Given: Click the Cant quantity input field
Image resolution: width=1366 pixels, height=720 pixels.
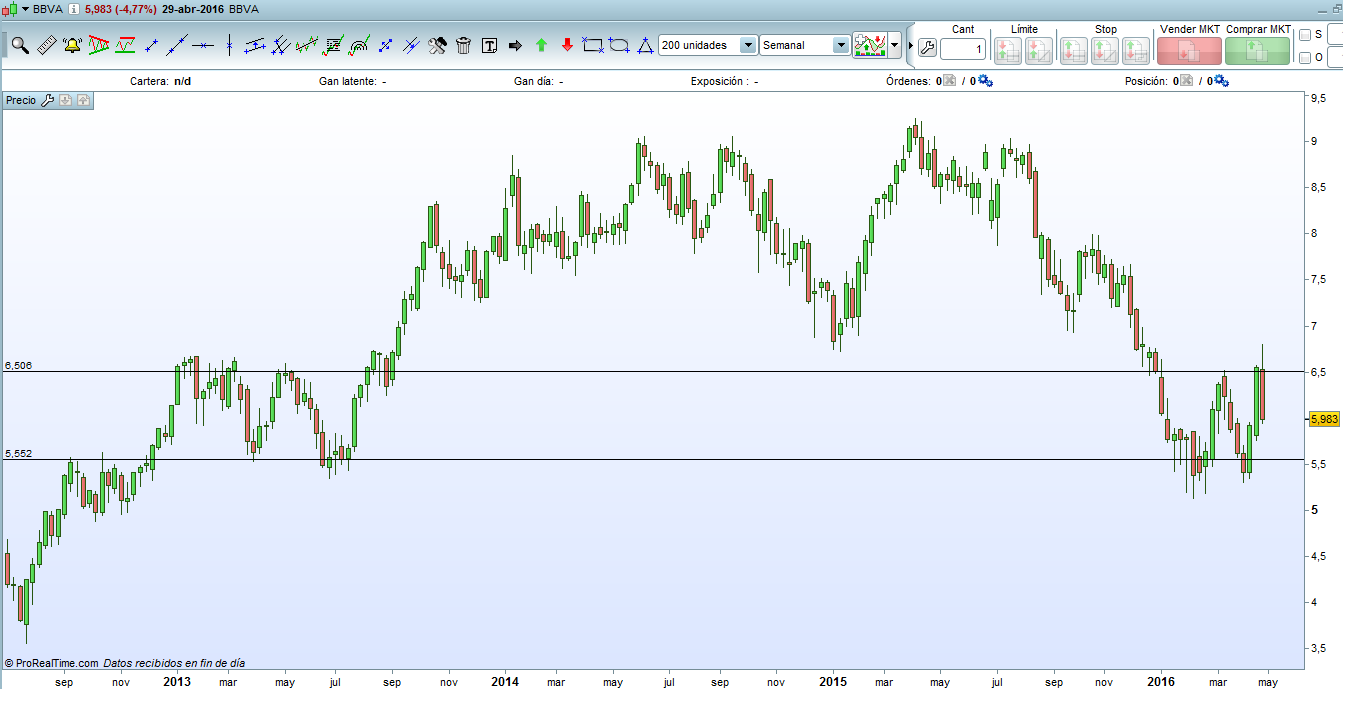Looking at the screenshot, I should coord(963,48).
